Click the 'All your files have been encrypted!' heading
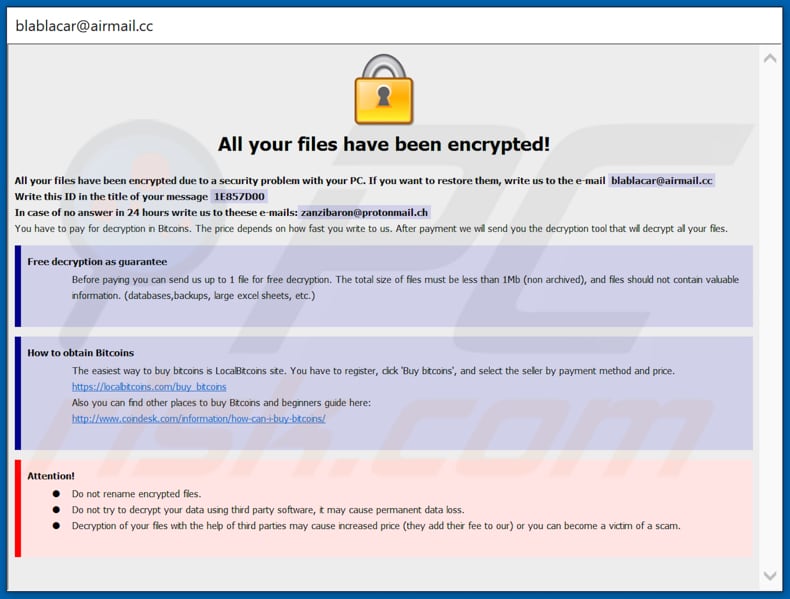The width and height of the screenshot is (790, 599). click(384, 144)
